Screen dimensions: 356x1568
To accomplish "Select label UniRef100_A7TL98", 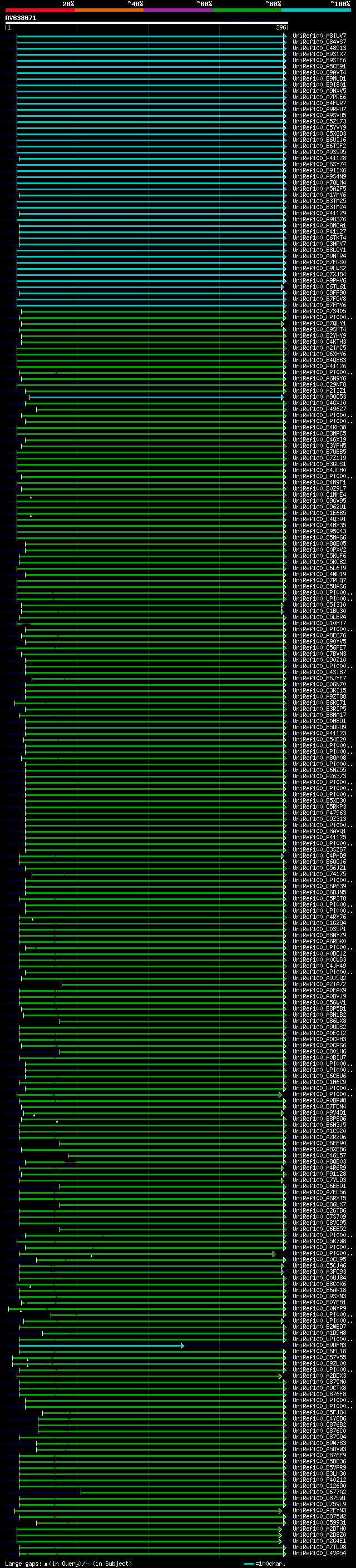I will point(319,1547).
